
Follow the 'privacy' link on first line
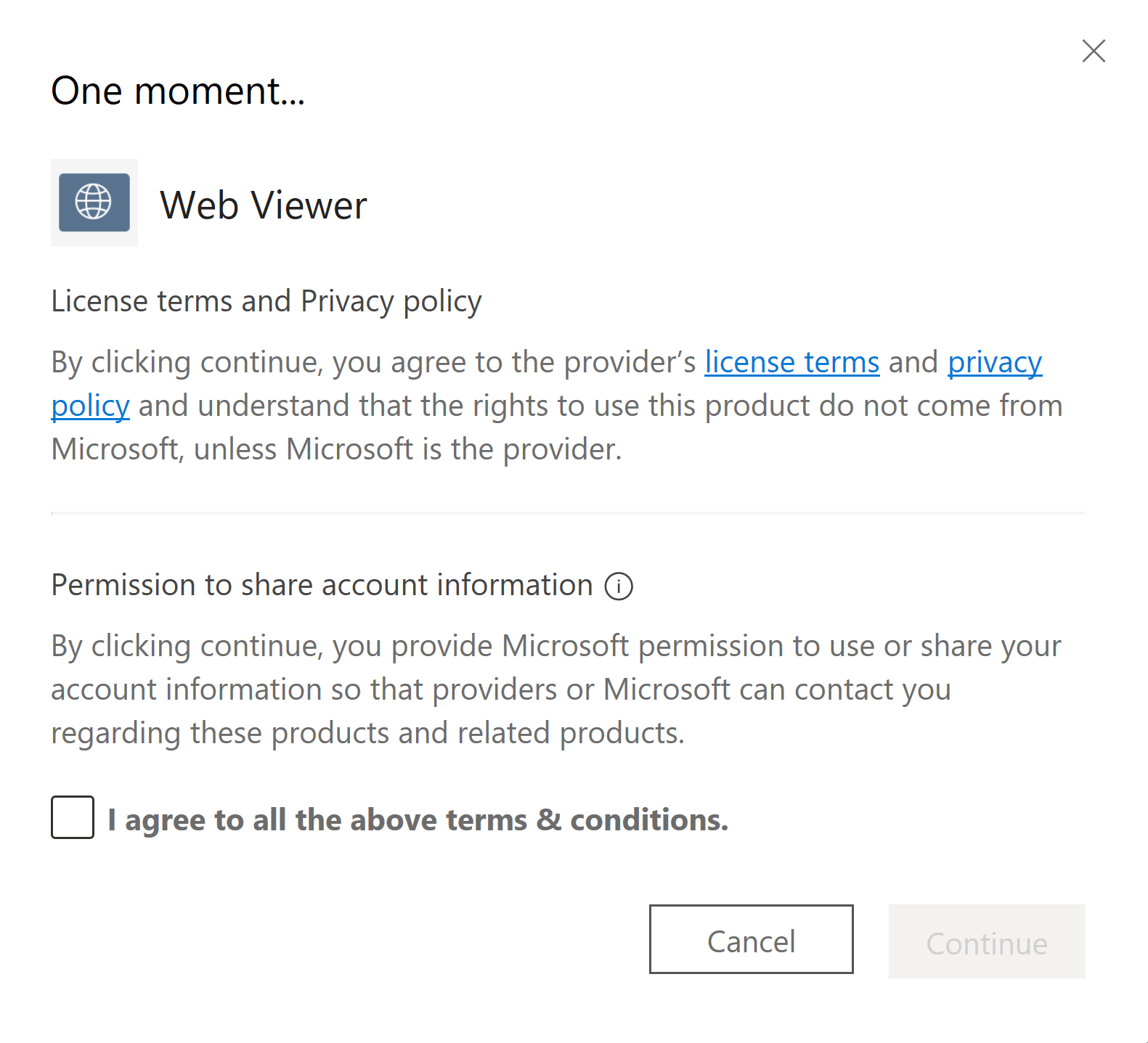pos(995,362)
